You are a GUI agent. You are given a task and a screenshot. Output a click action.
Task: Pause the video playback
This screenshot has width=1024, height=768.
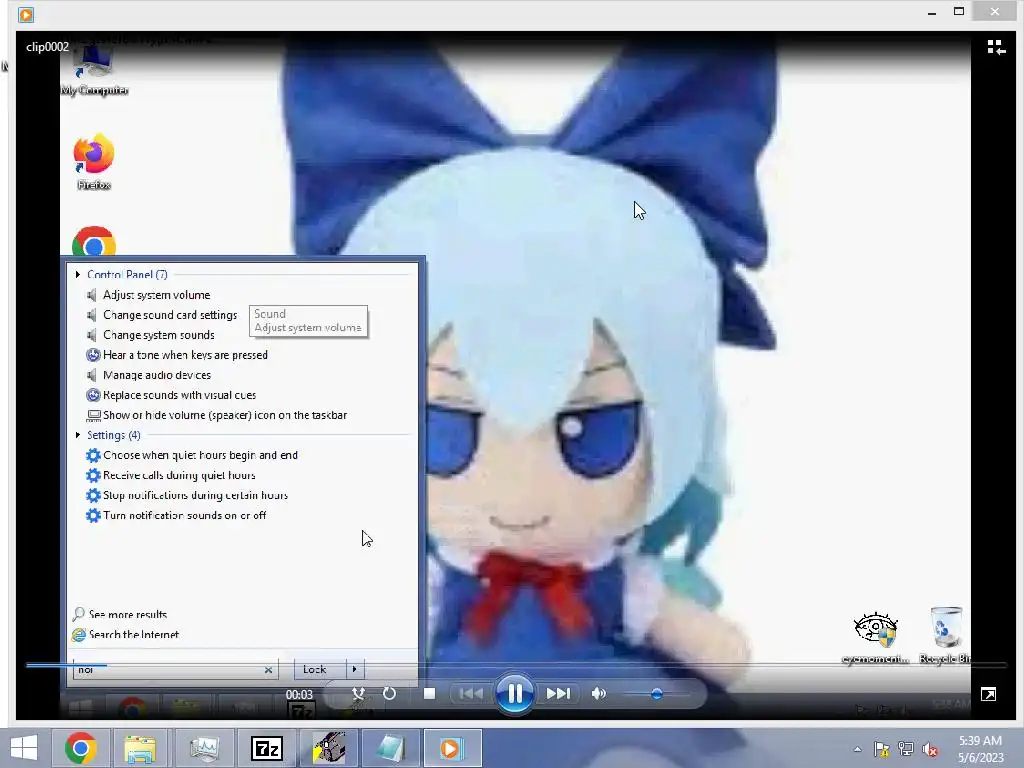point(515,694)
